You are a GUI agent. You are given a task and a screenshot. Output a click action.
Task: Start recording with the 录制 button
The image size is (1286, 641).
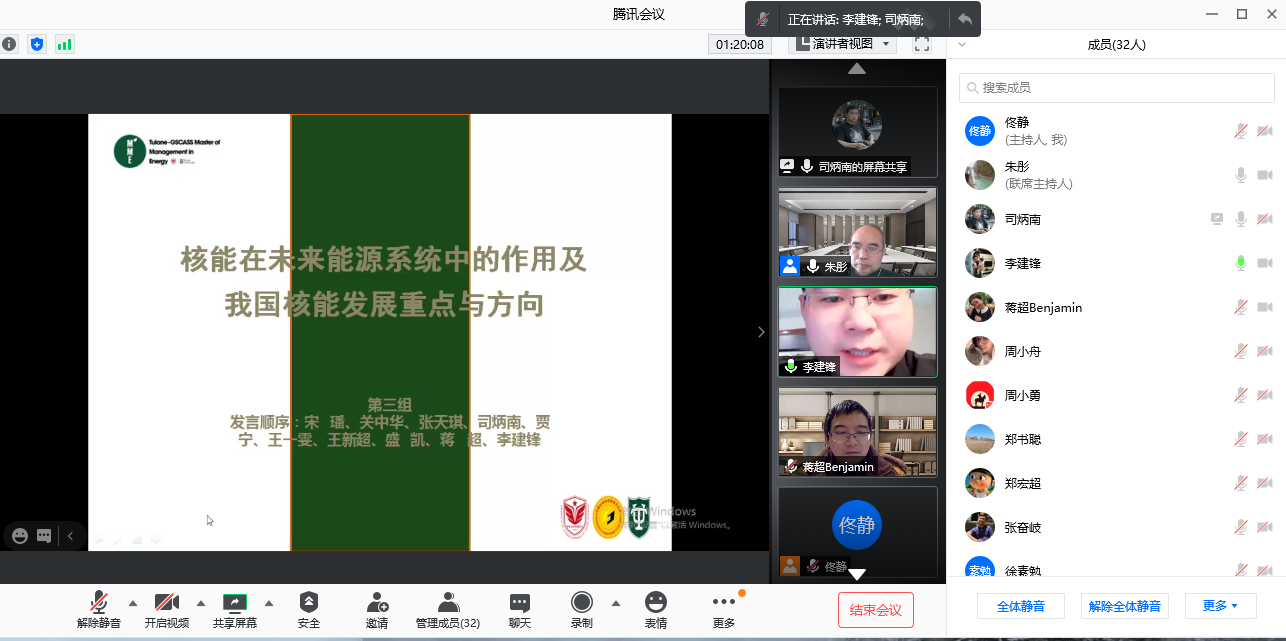[x=581, y=602]
